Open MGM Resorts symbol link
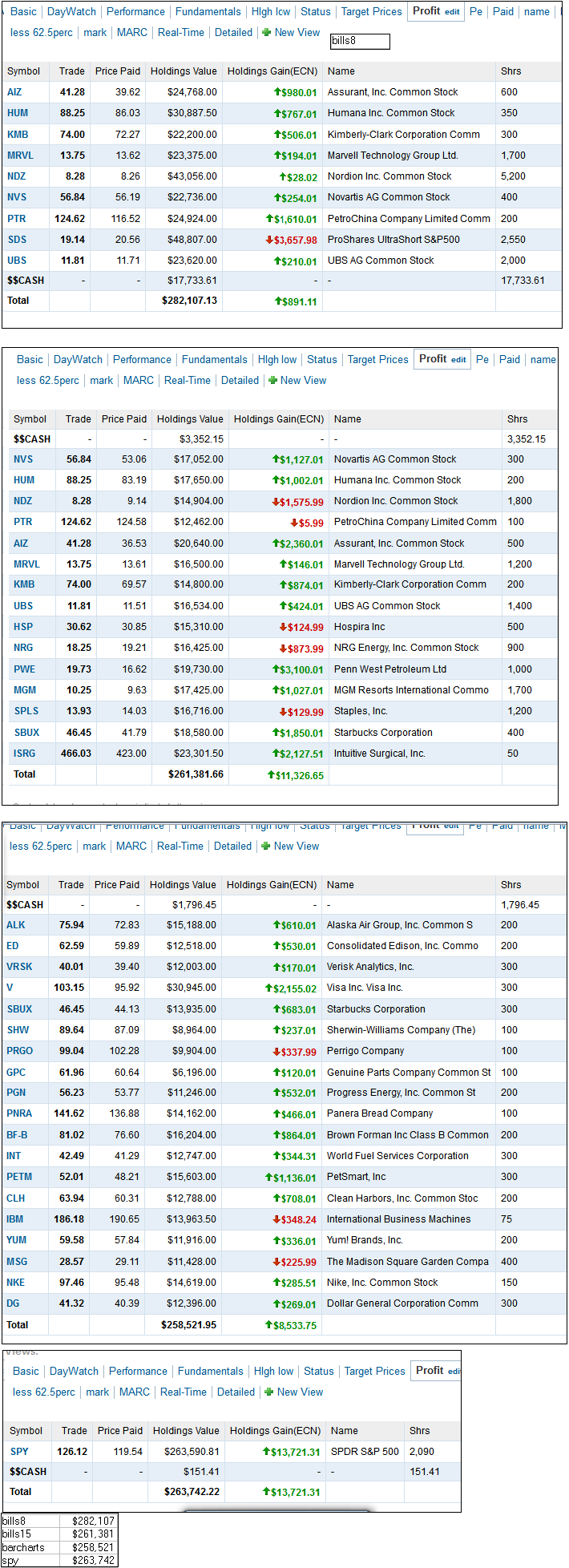The height and width of the screenshot is (1568, 569). point(25,689)
